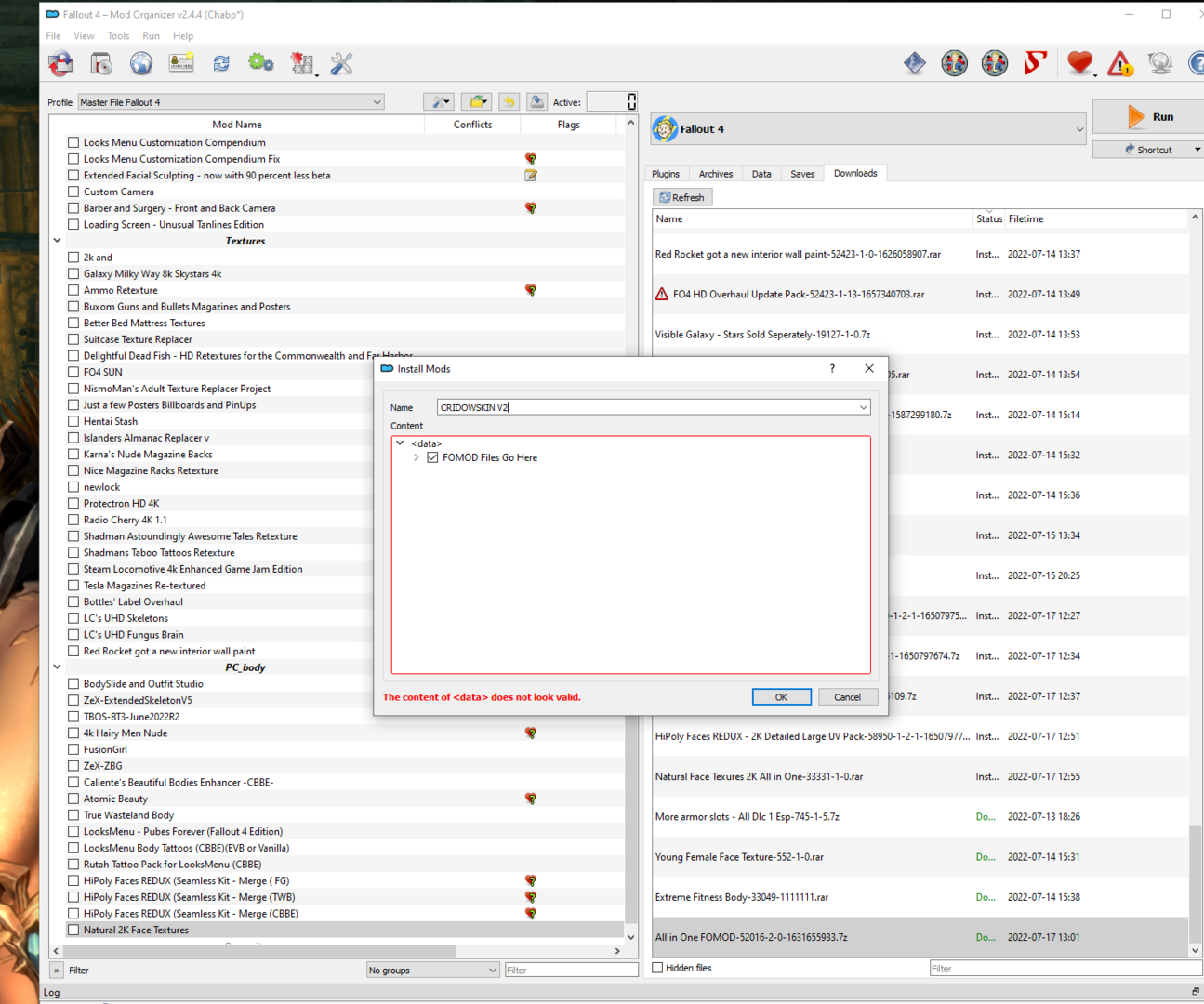The height and width of the screenshot is (1004, 1204).
Task: Enable the True Wasteland Body checkbox
Action: click(x=73, y=815)
